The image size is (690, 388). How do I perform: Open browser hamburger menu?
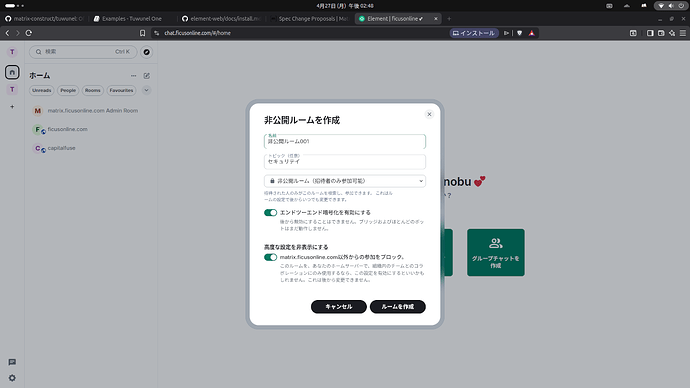683,33
